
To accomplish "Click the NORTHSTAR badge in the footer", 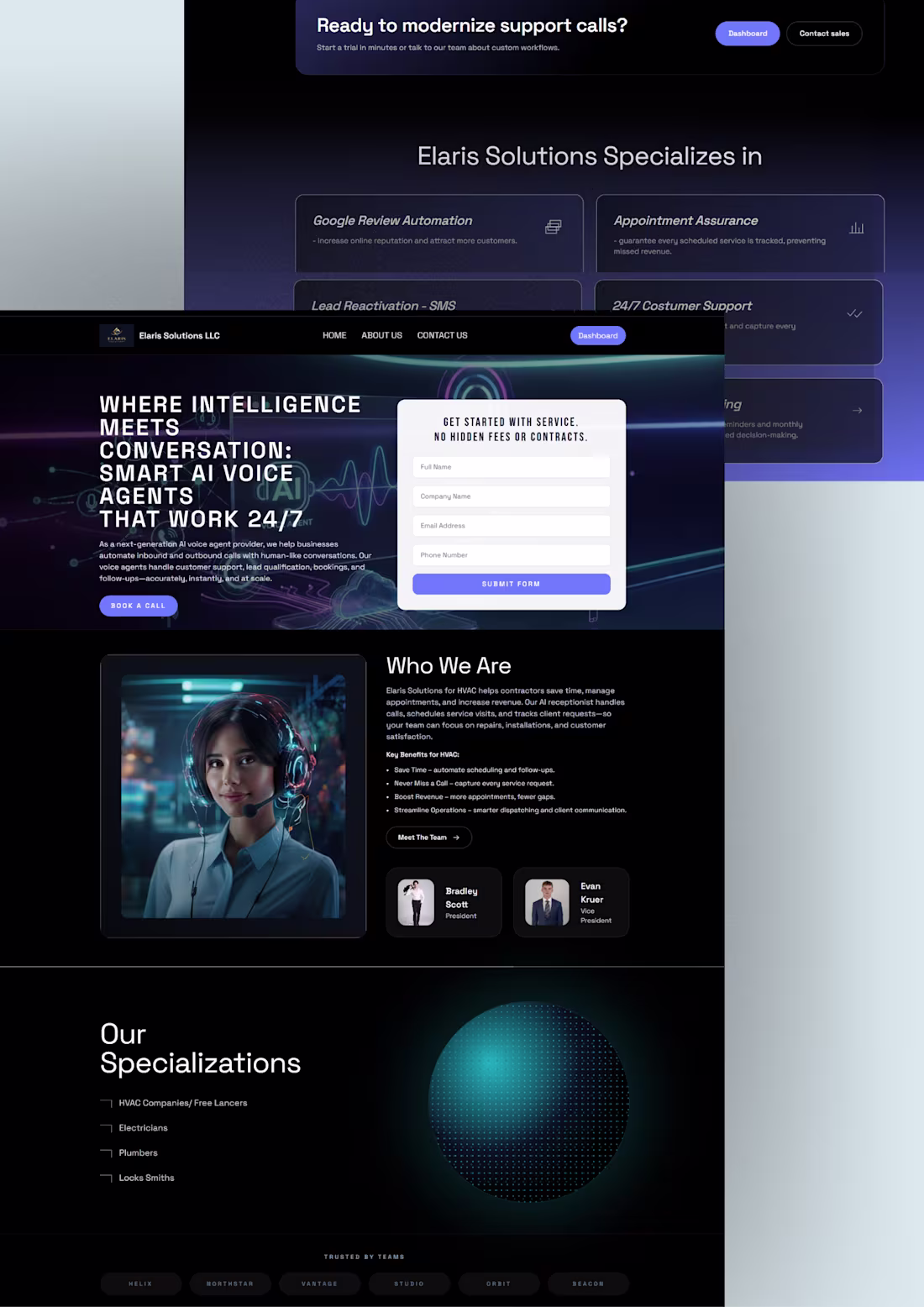I will 230,1283.
